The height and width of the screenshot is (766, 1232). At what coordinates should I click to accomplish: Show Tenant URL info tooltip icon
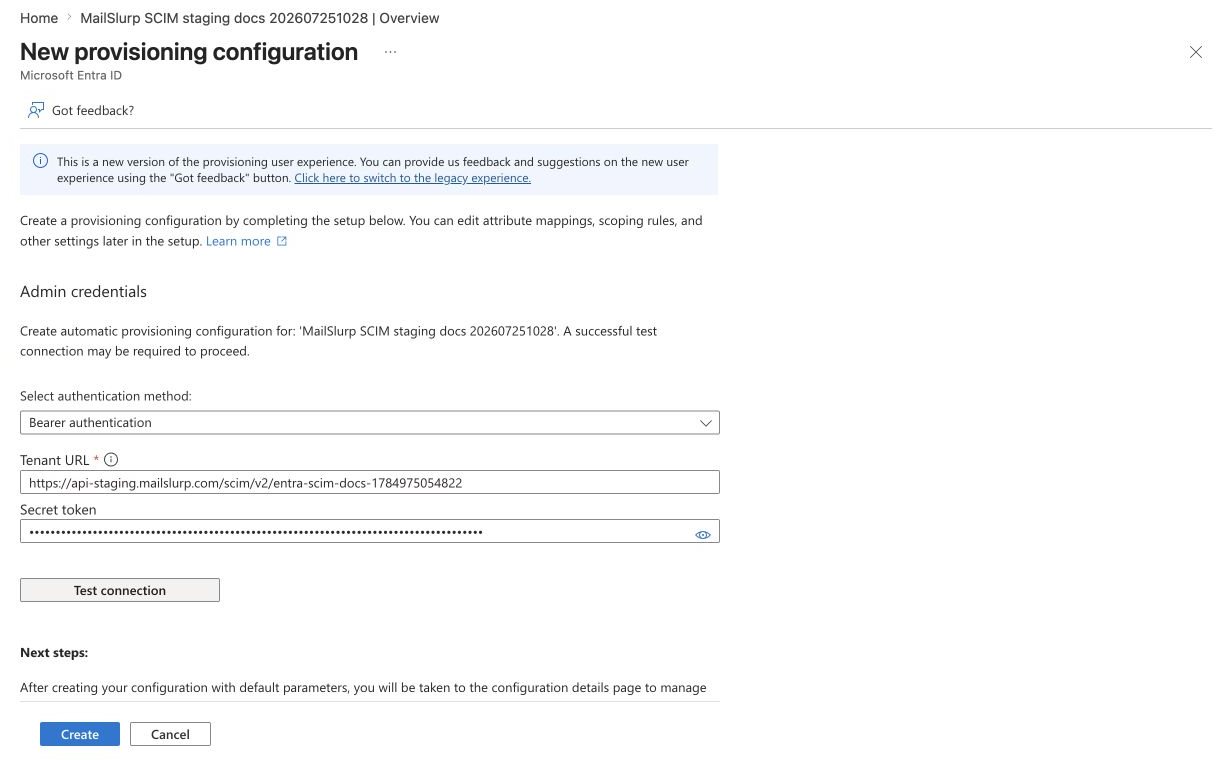click(x=111, y=460)
